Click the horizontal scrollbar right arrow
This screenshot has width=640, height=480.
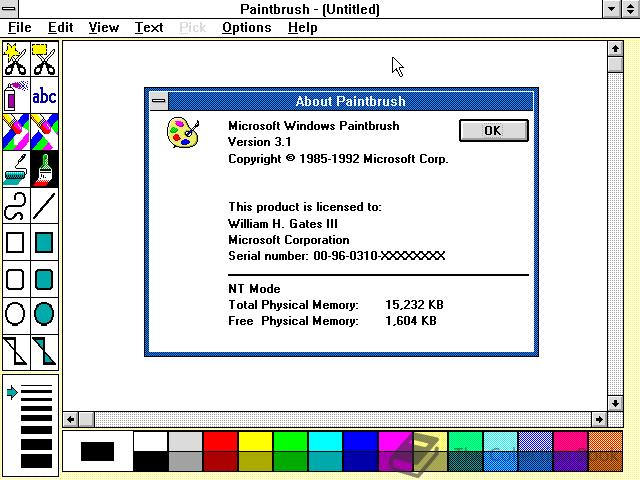pos(599,419)
